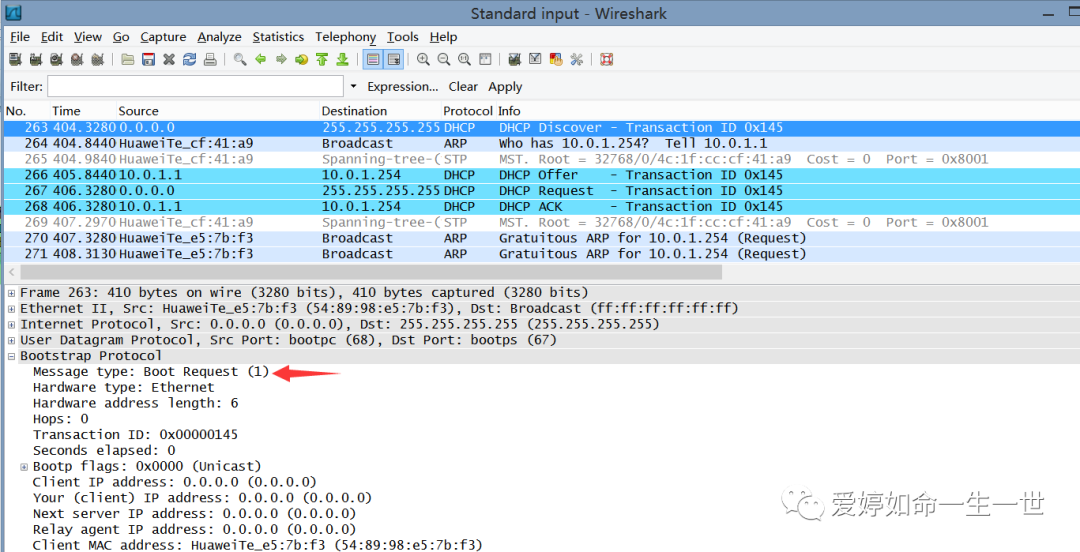Expand the Ethernet II tree node
This screenshot has height=552, width=1080.
coord(11,309)
